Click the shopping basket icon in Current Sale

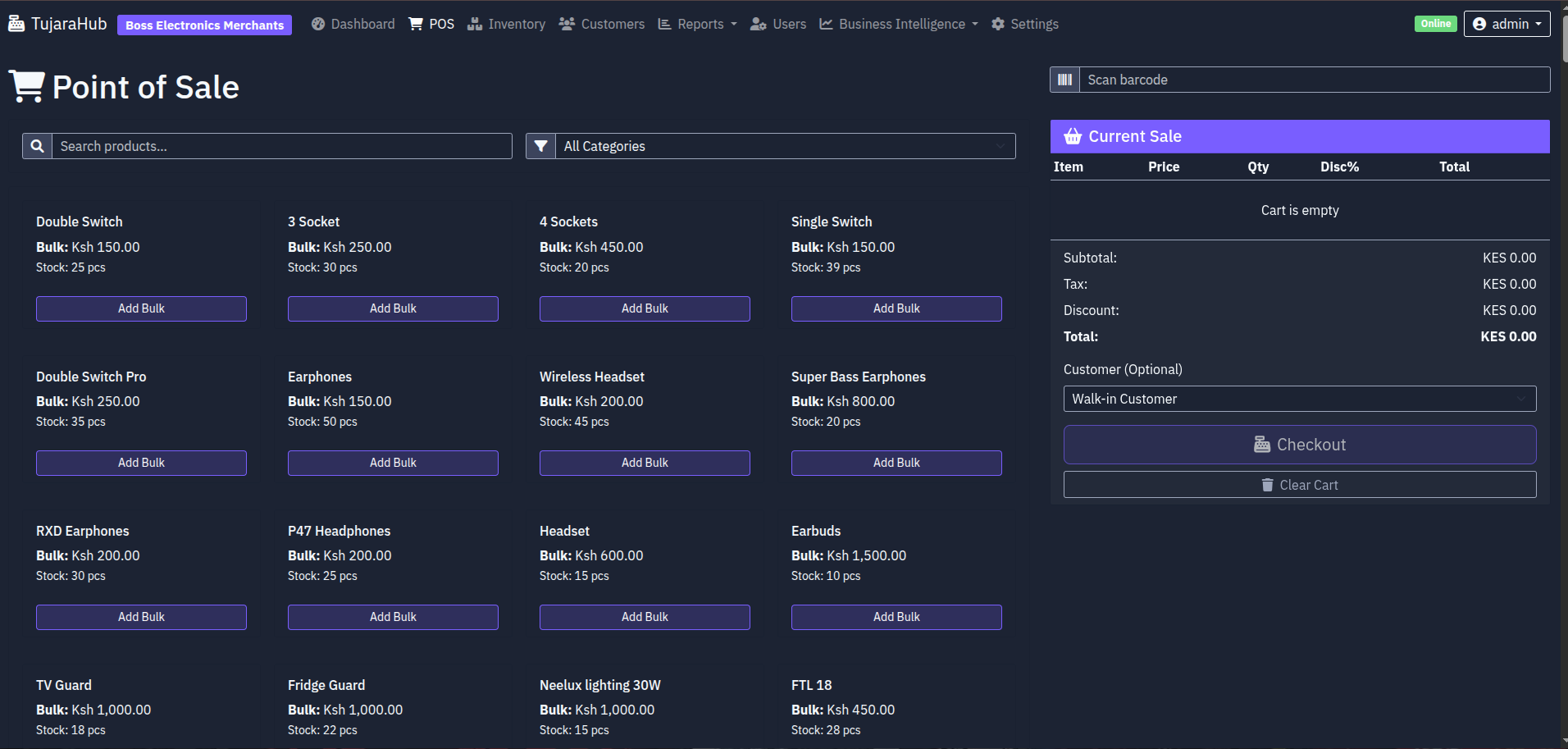tap(1073, 136)
